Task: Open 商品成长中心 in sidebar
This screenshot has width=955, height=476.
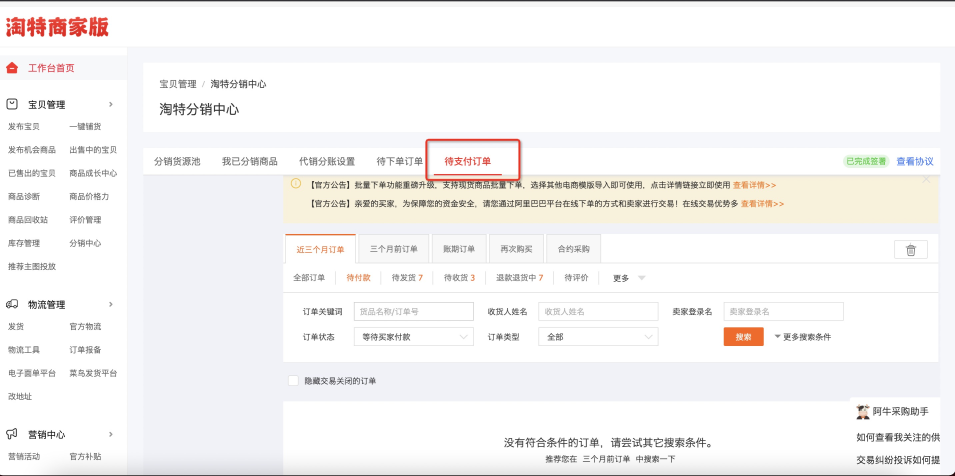Action: pos(93,173)
